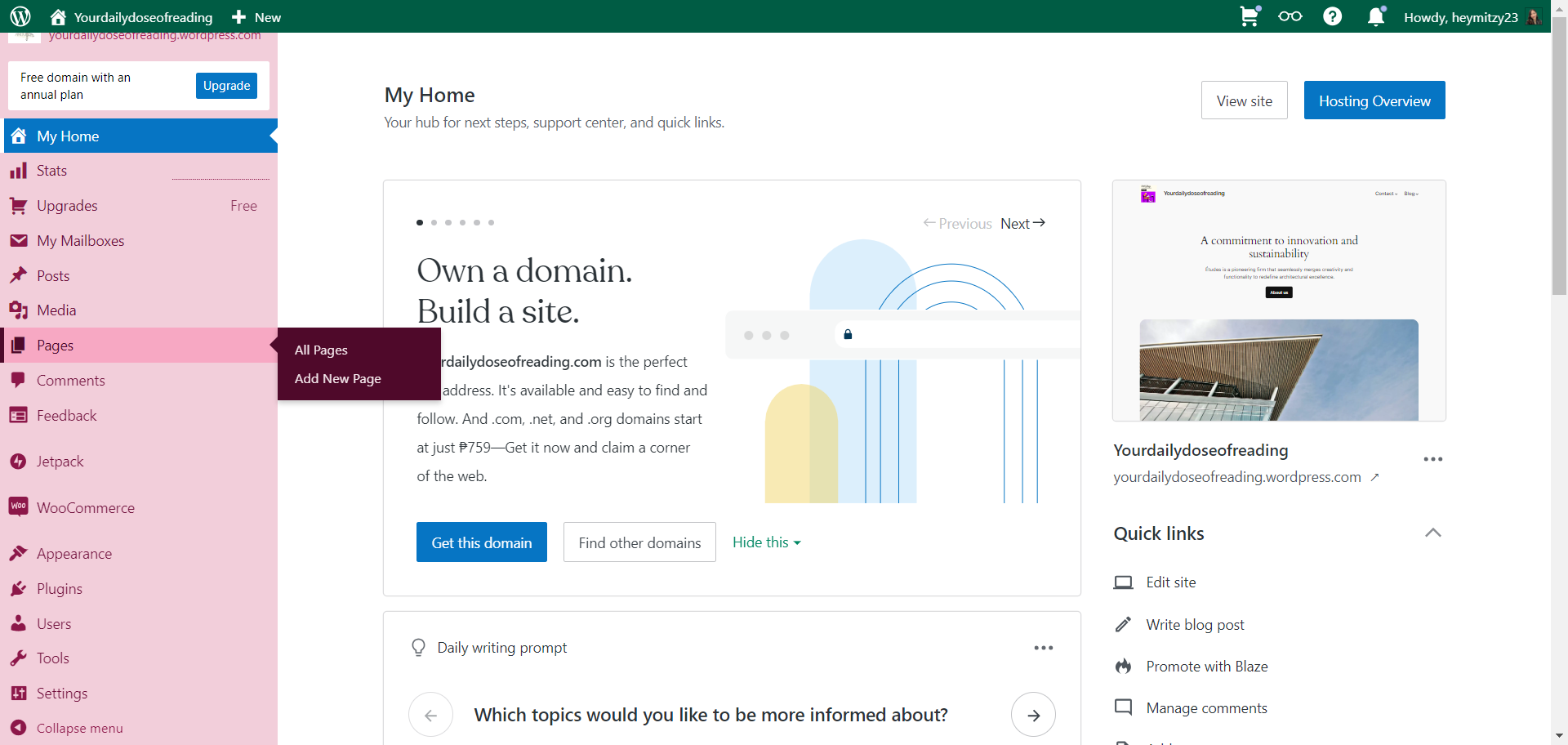
Task: Click the Find other domains button
Action: 639,542
